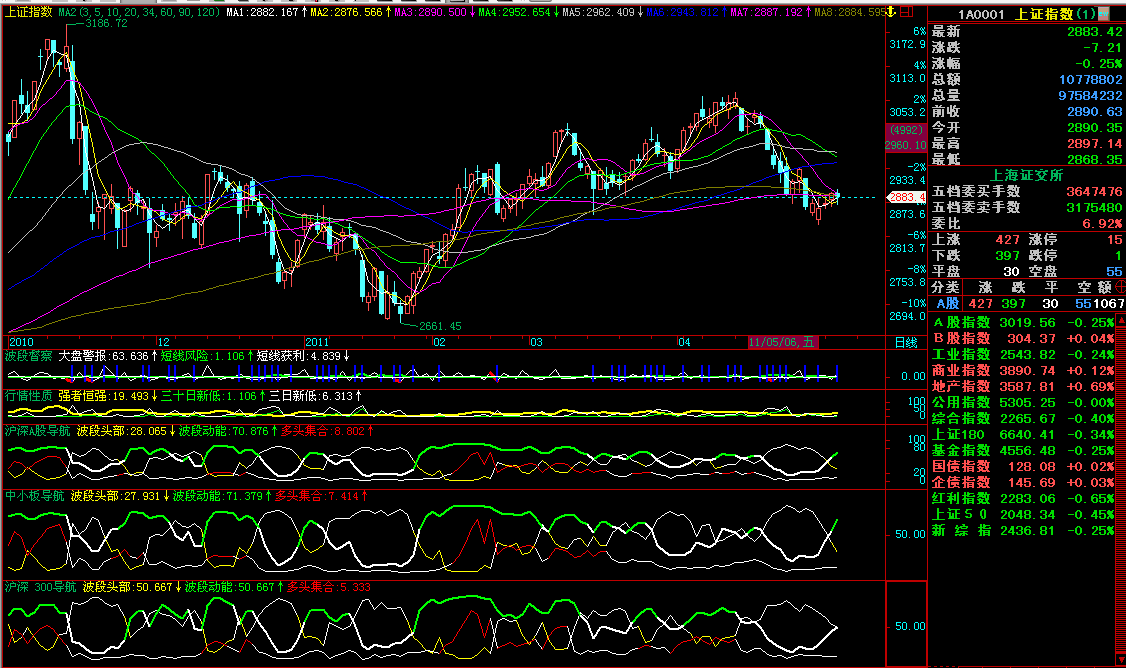Click the 五档委卖手数 value 3175480
Viewport: 1126px width, 668px height.
(1094, 208)
